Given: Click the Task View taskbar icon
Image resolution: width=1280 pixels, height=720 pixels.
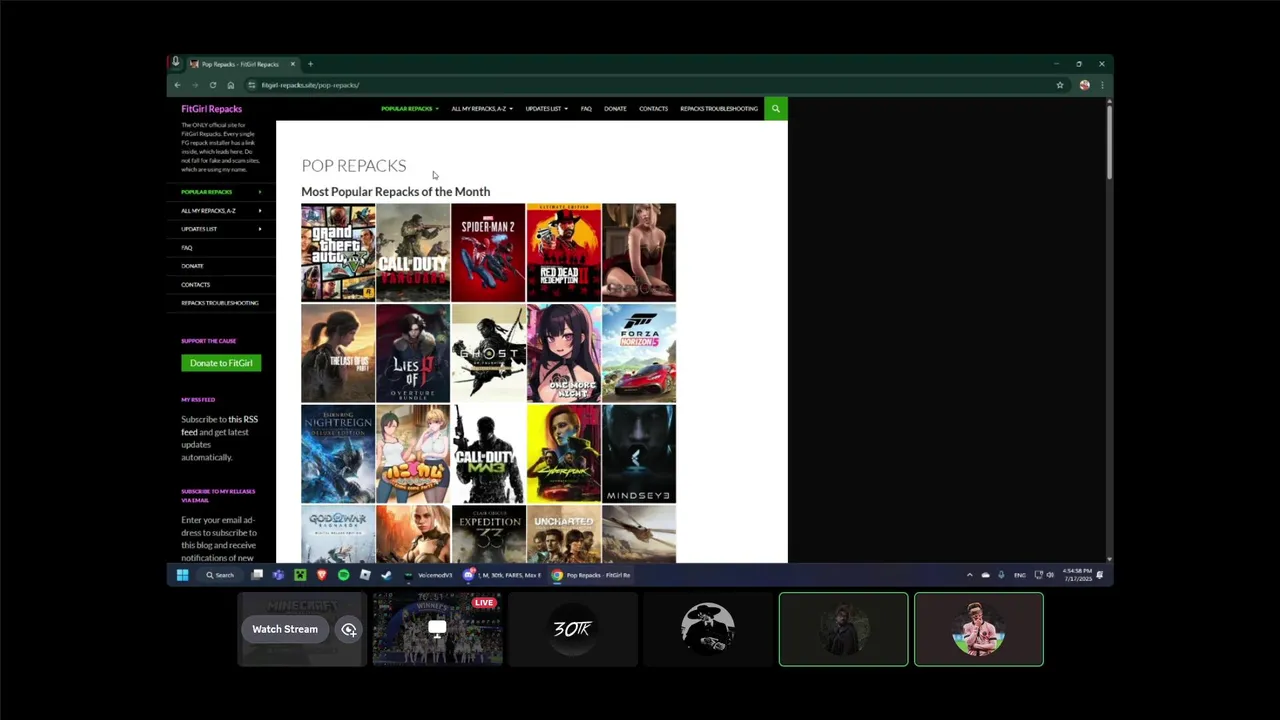Looking at the screenshot, I should point(257,575).
